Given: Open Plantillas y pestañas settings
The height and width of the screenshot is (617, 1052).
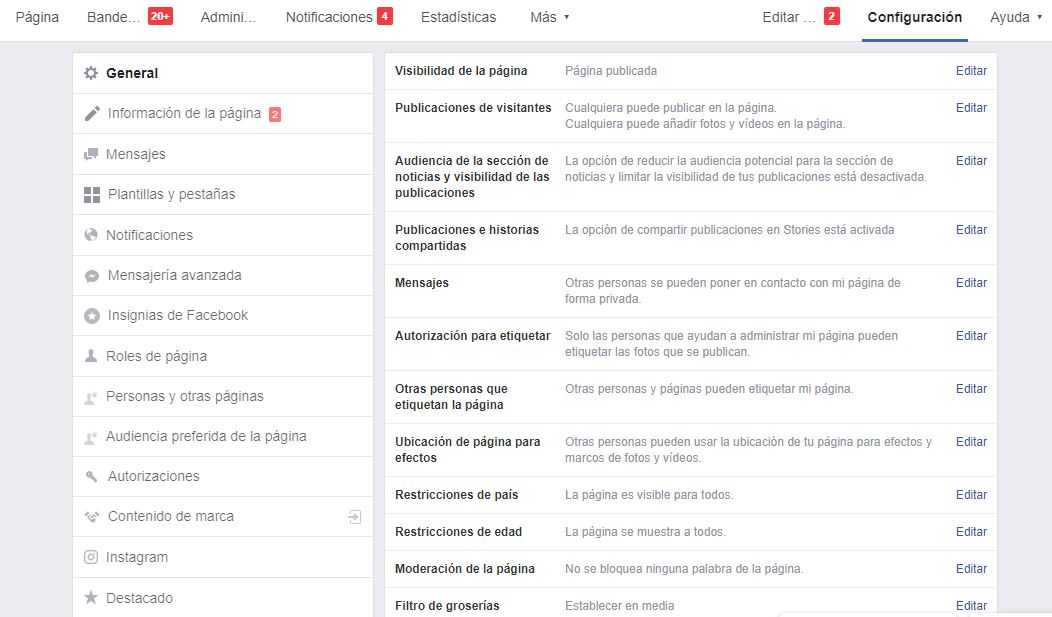Looking at the screenshot, I should pyautogui.click(x=223, y=194).
